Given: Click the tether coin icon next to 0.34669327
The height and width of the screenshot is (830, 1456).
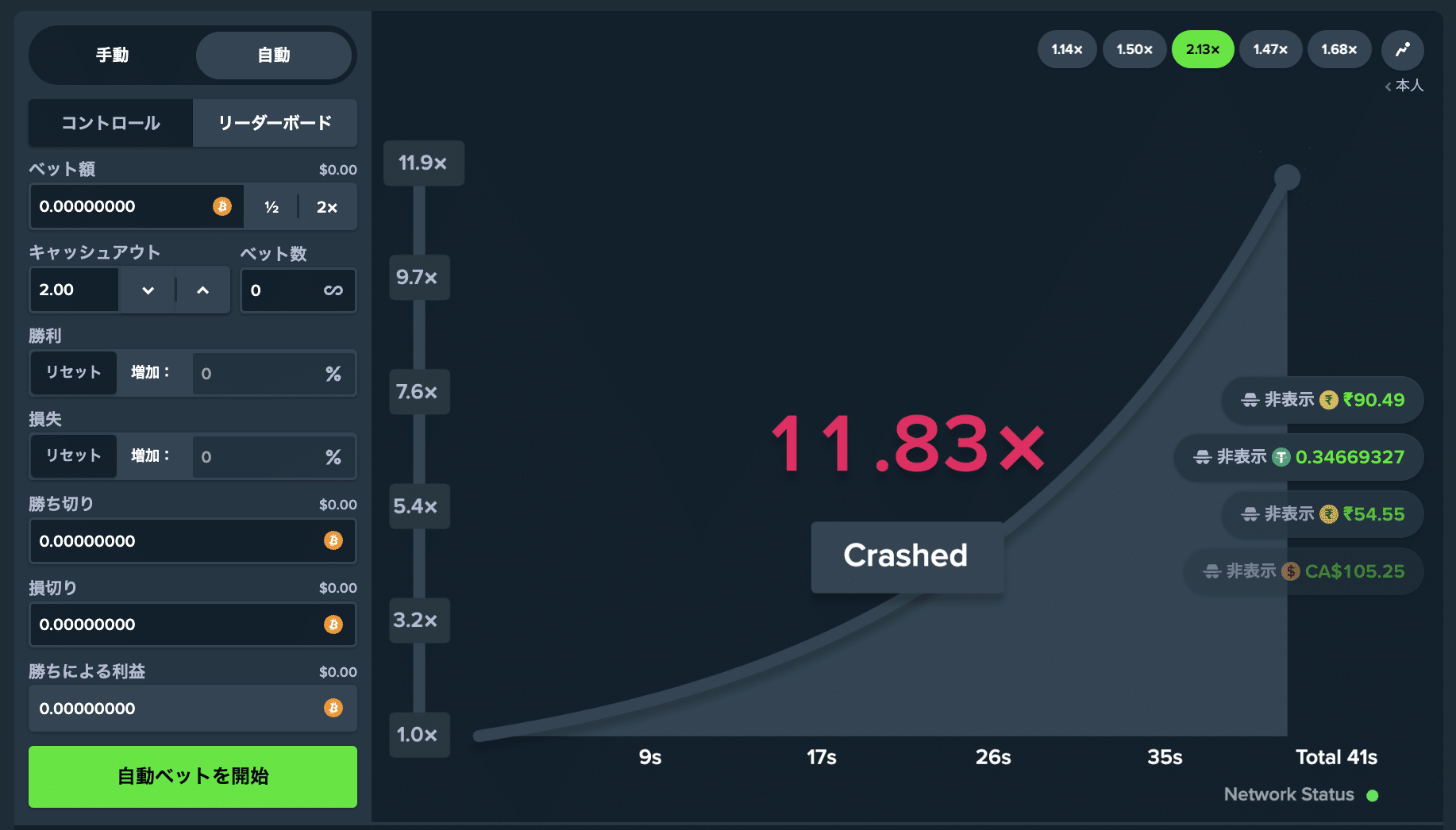Looking at the screenshot, I should coord(1281,457).
